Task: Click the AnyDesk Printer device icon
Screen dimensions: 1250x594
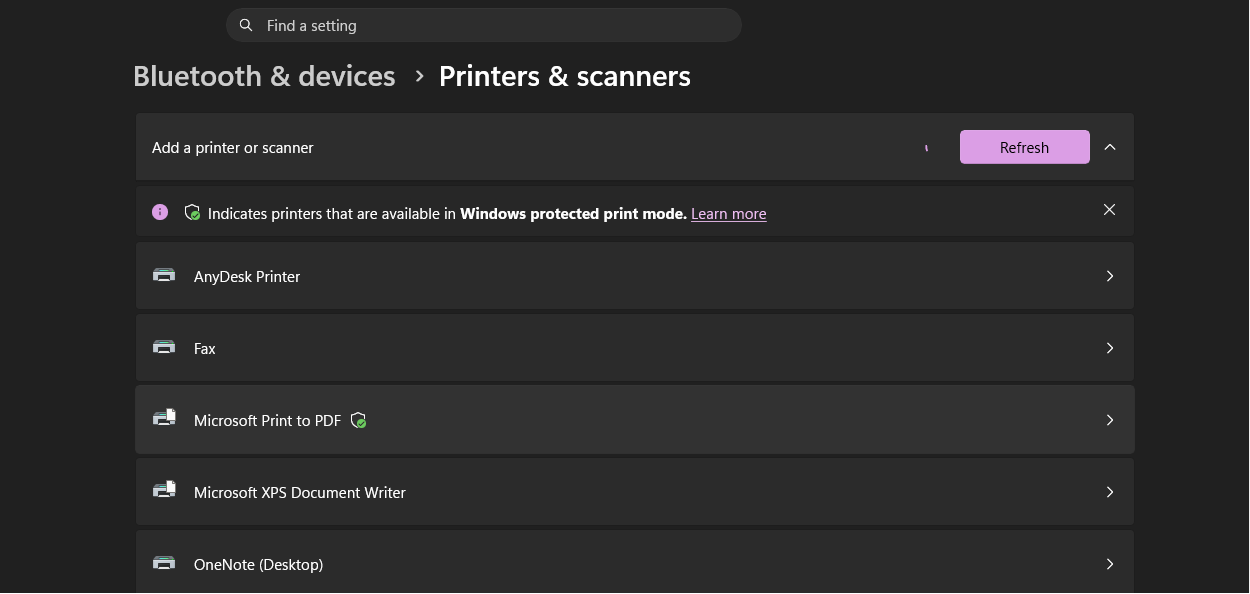Action: coord(164,275)
